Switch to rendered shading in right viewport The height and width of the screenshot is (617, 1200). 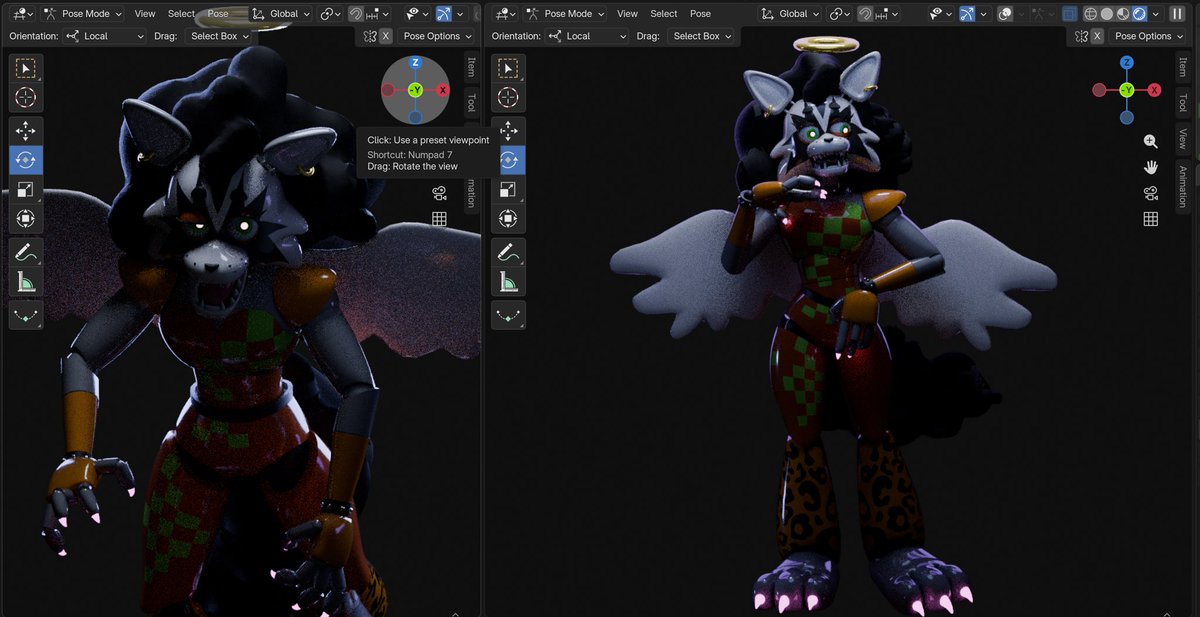(1139, 14)
